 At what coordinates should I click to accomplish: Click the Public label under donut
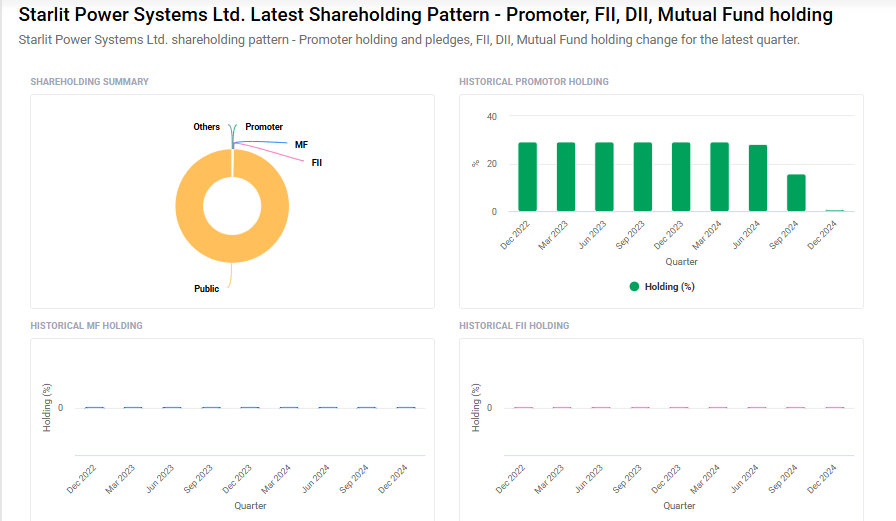tap(206, 289)
